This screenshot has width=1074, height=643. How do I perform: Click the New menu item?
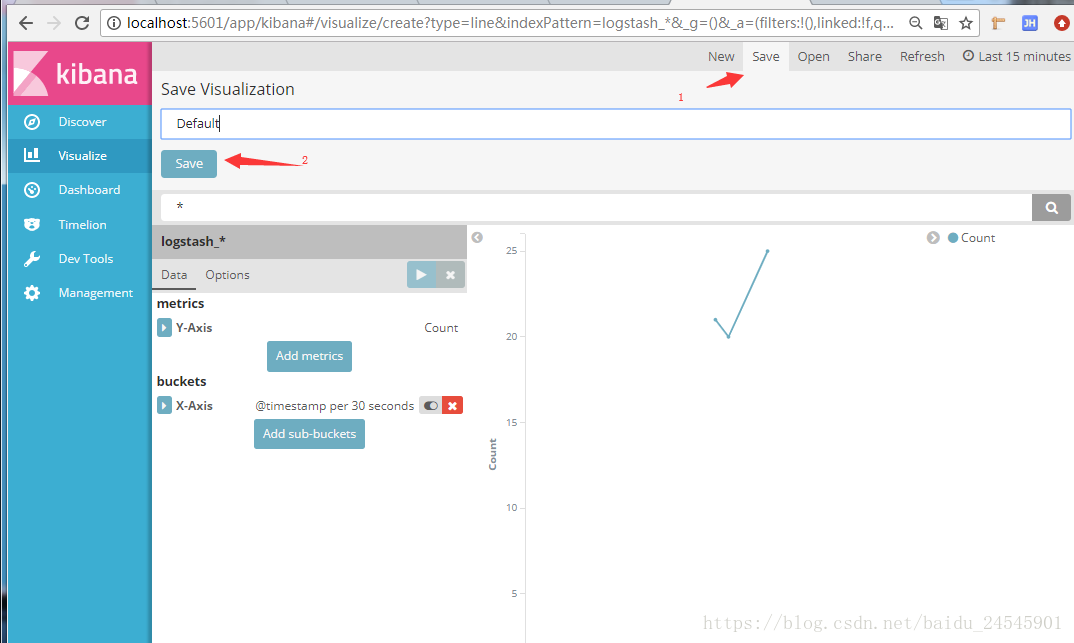[721, 56]
